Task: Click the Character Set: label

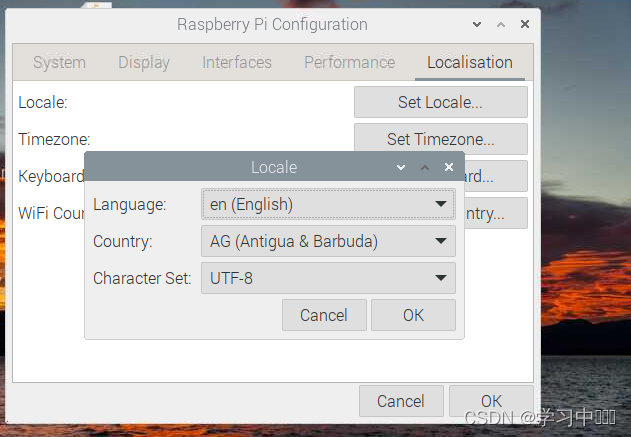Action: 142,278
